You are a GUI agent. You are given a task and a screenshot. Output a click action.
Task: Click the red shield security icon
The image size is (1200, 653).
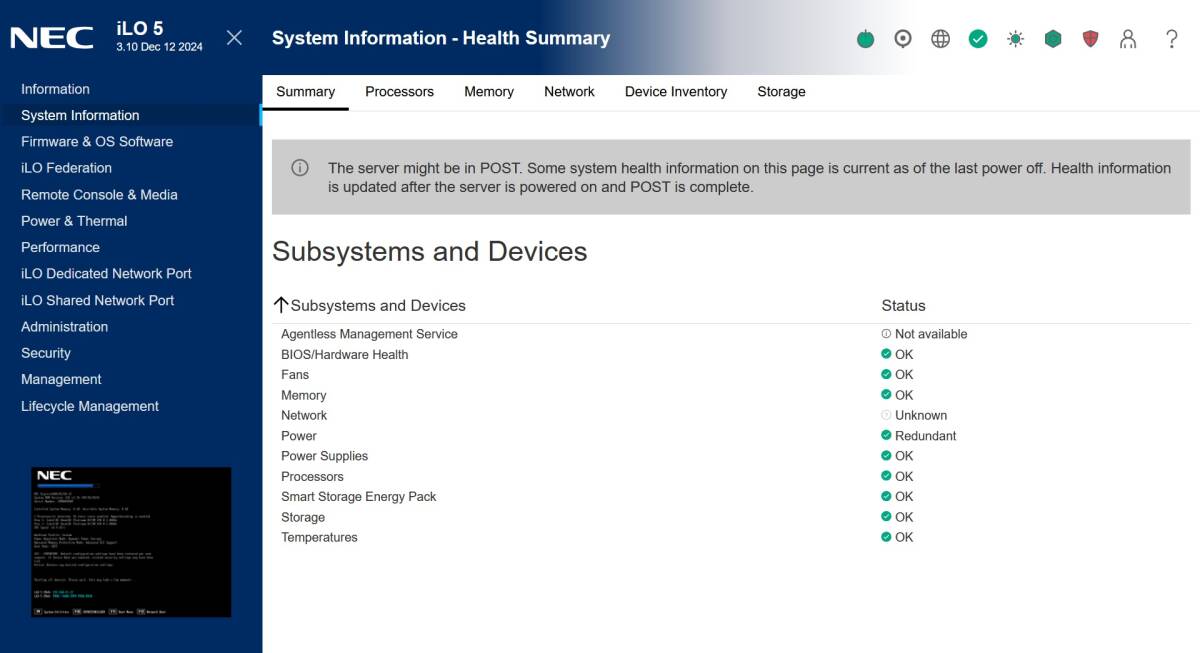[1090, 39]
